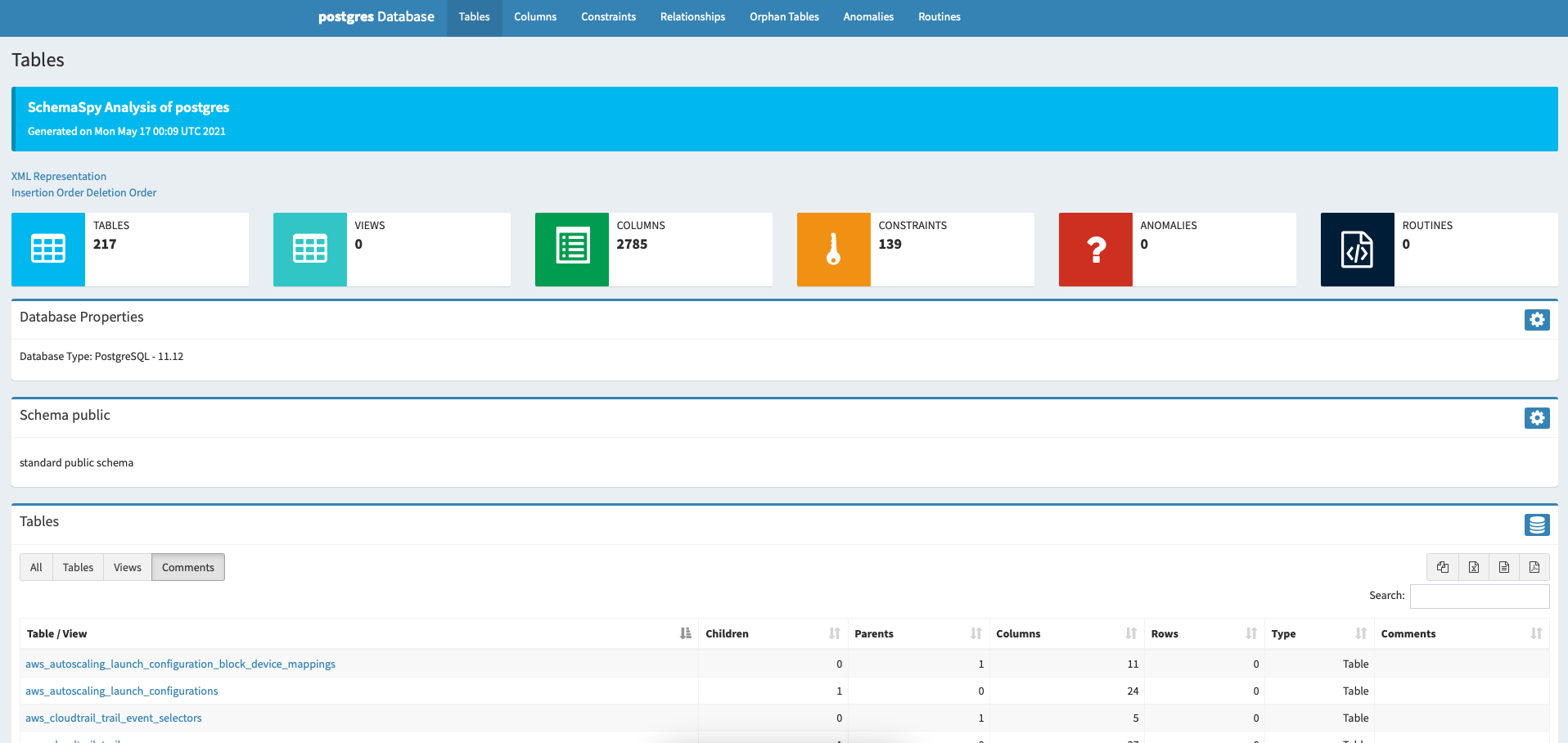
Task: Open the Deletion Order link
Action: (122, 192)
